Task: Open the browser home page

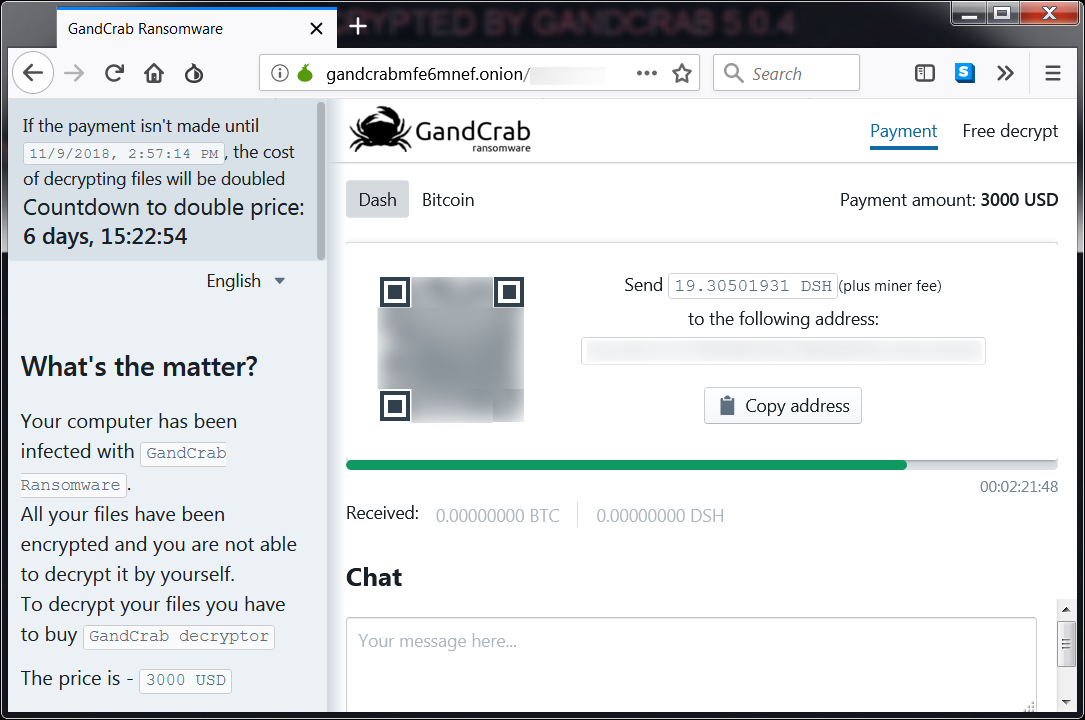Action: (154, 73)
